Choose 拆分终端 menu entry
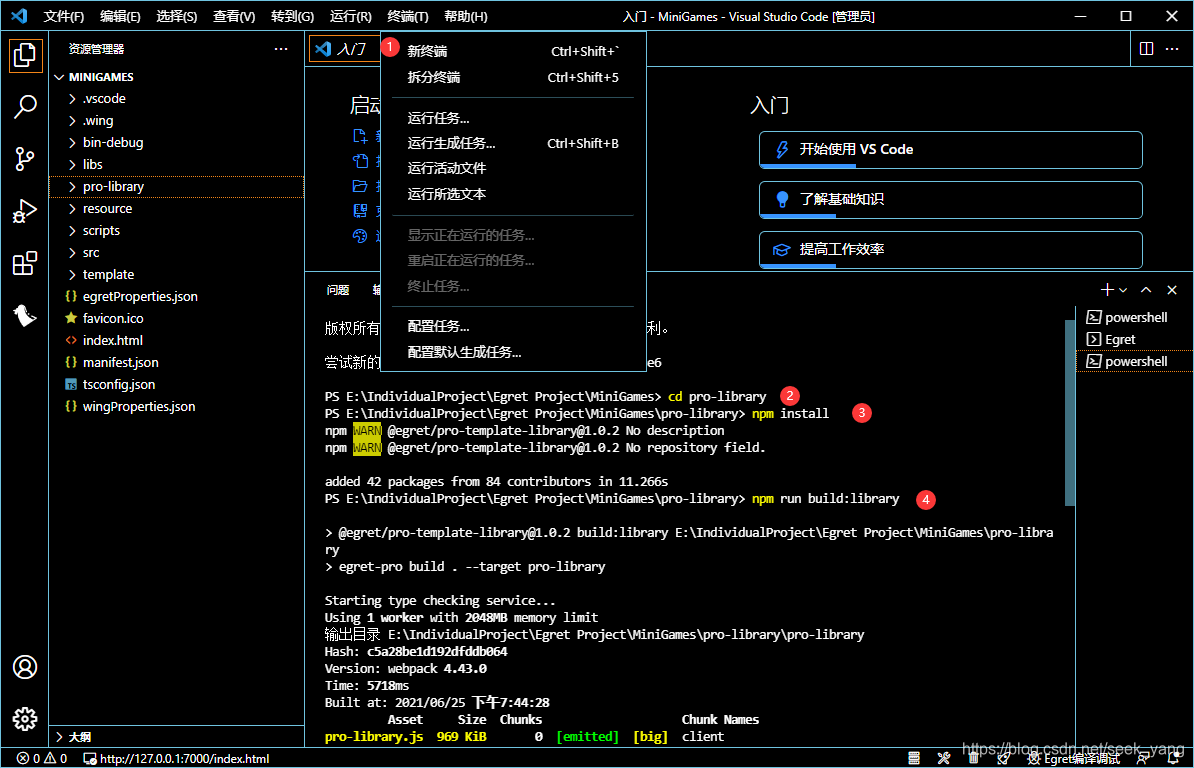The height and width of the screenshot is (768, 1194). 513,77
